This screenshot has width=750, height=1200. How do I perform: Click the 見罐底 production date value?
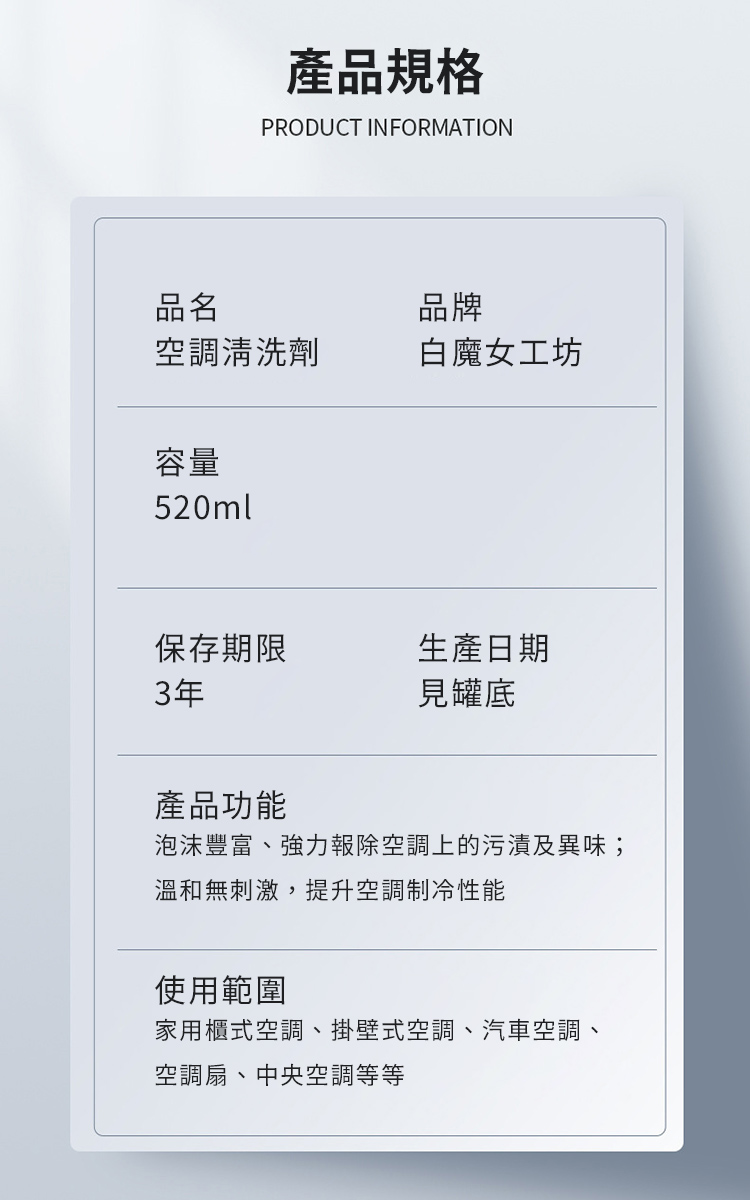tap(467, 692)
